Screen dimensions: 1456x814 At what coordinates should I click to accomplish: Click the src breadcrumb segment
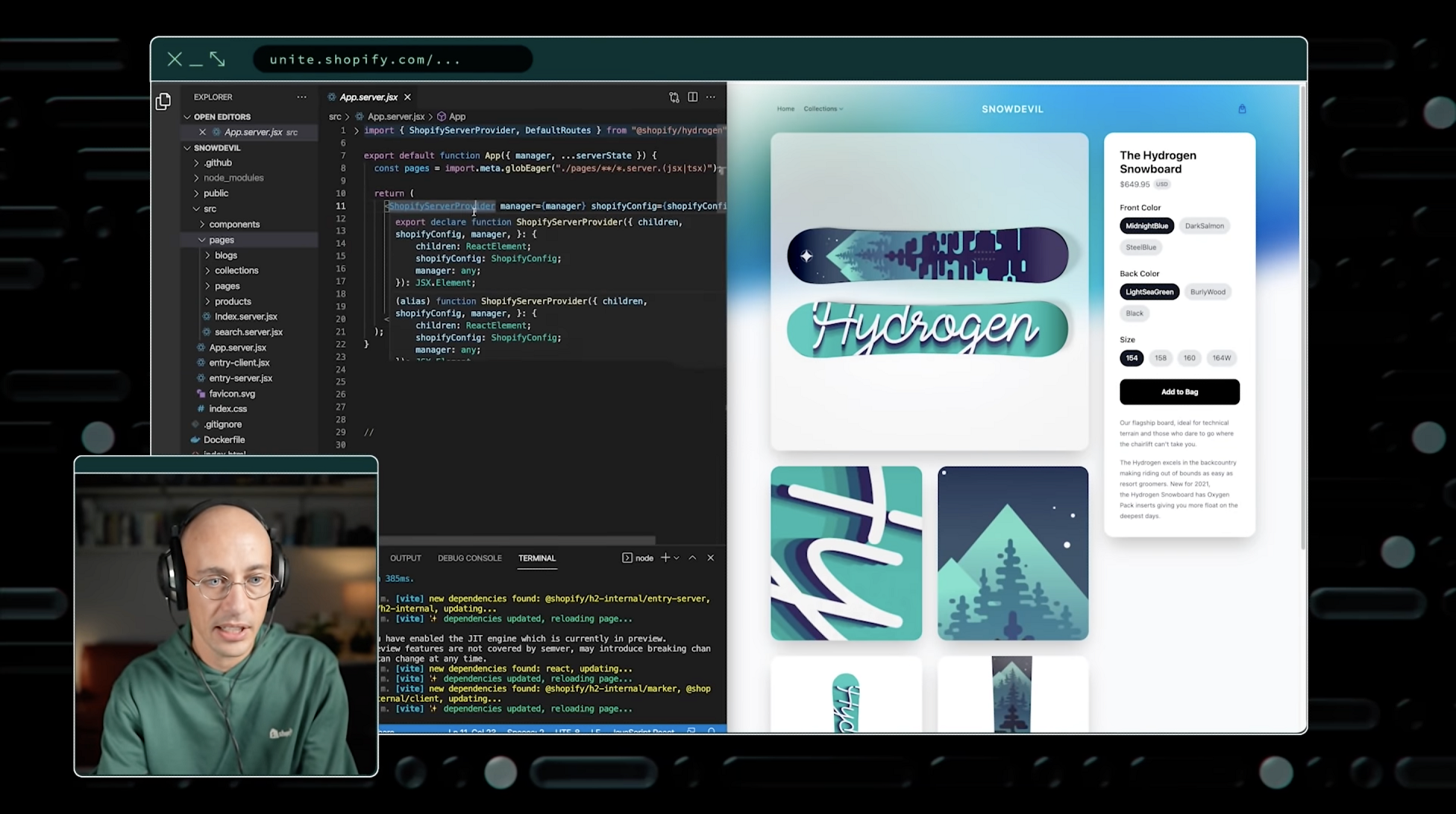click(334, 117)
